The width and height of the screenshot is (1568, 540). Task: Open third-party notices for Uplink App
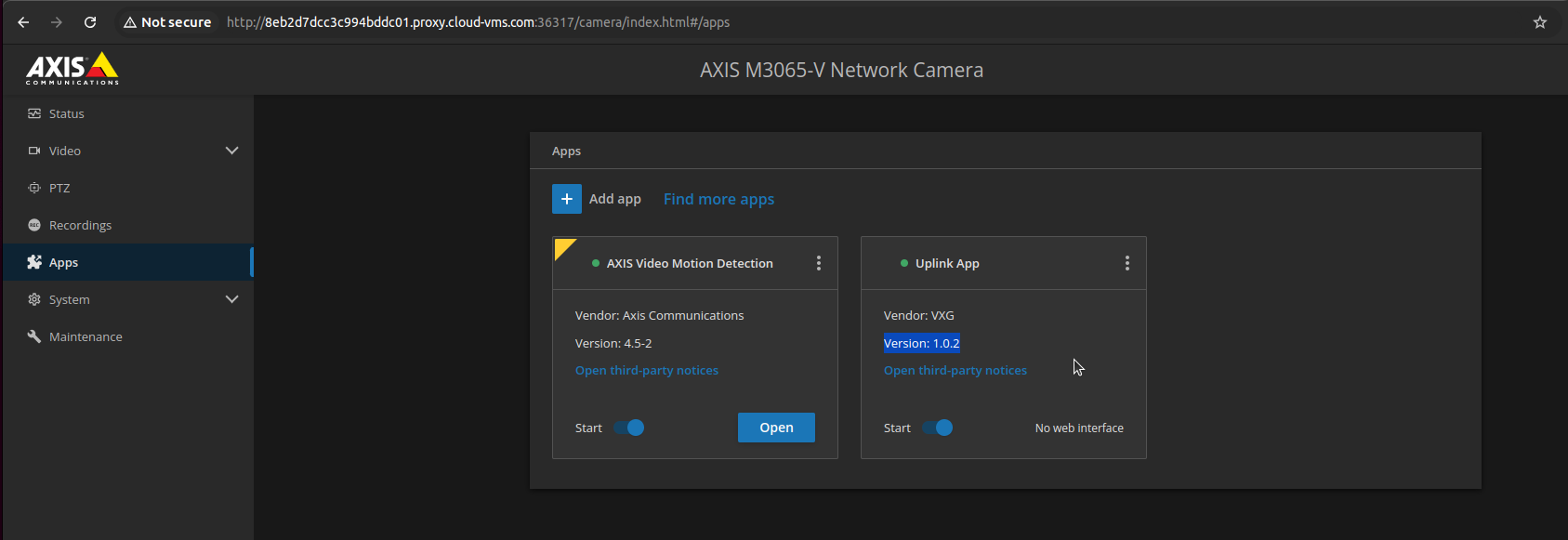[x=955, y=370]
